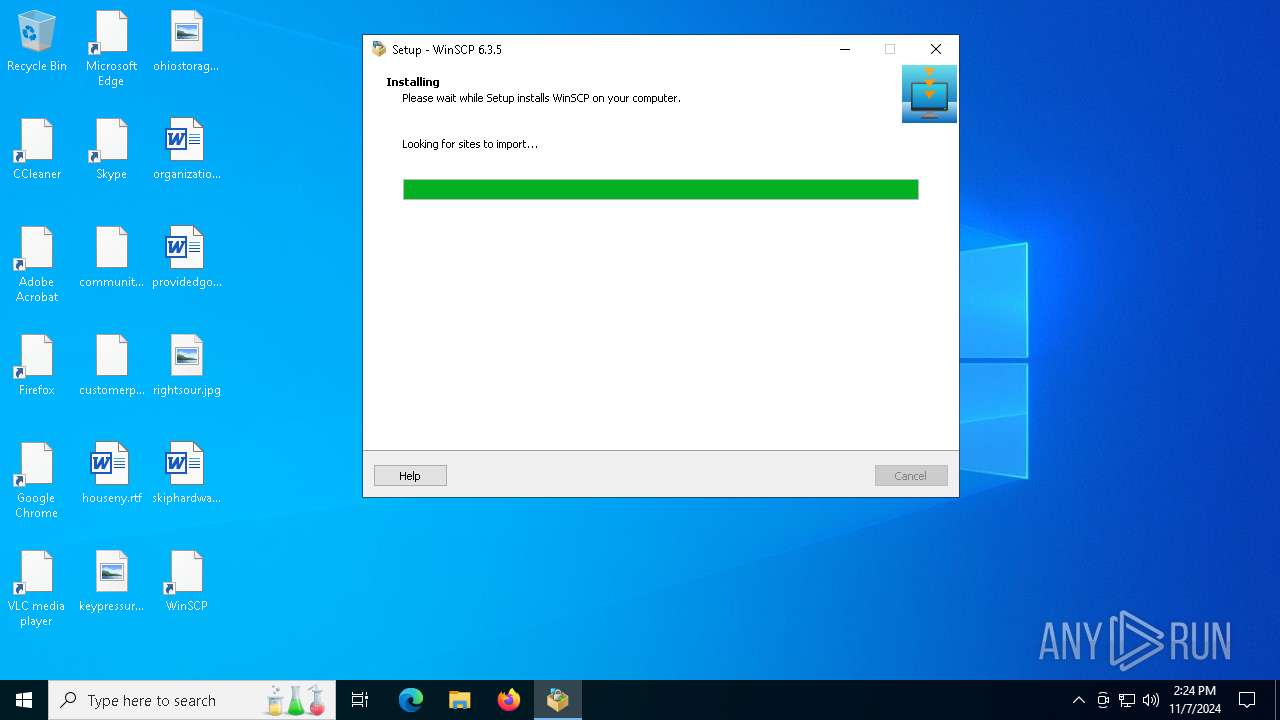Screen dimensions: 1280x720
Task: Launch Firefox from the taskbar
Action: point(508,700)
